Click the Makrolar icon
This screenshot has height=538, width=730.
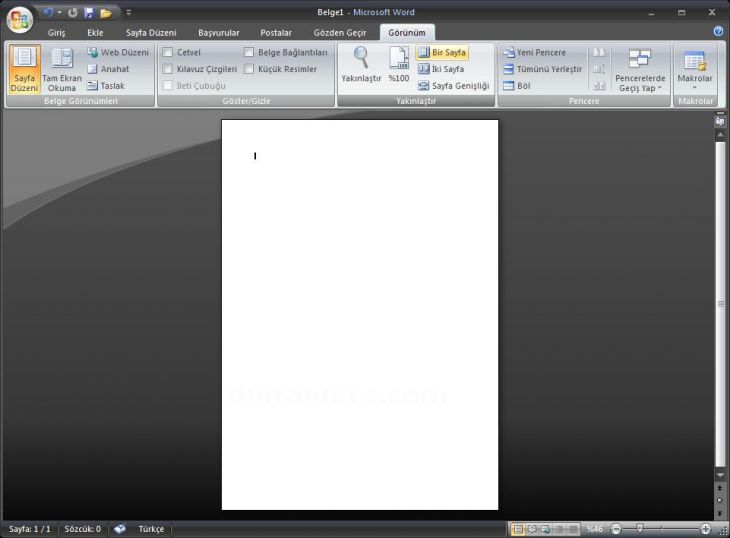point(695,61)
